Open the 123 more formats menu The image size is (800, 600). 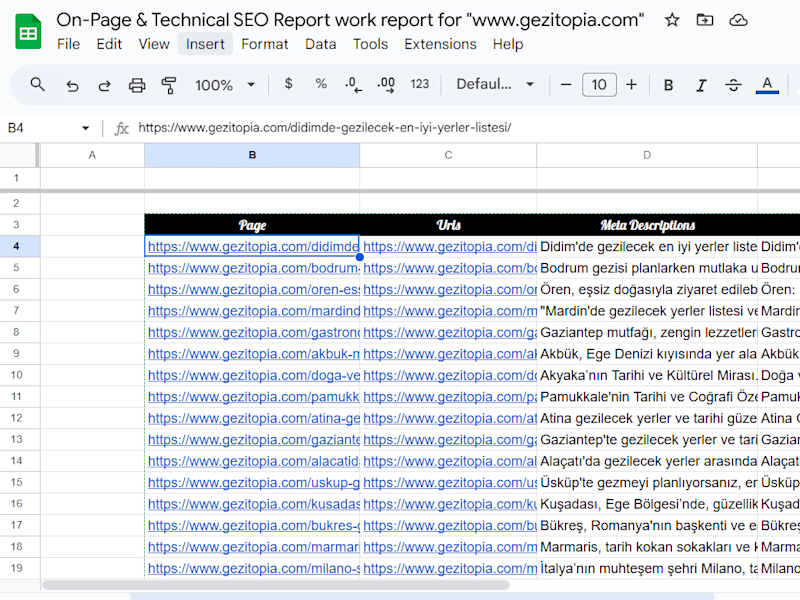[420, 84]
